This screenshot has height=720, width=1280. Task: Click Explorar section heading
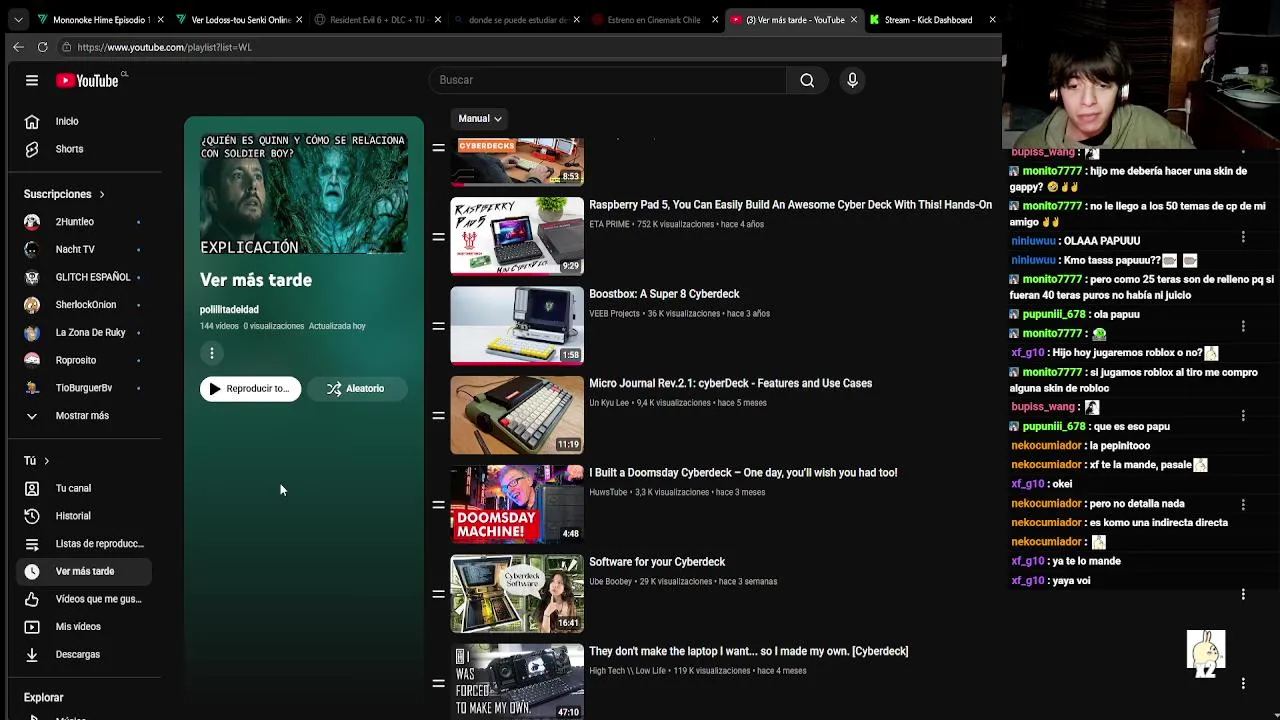pyautogui.click(x=43, y=698)
